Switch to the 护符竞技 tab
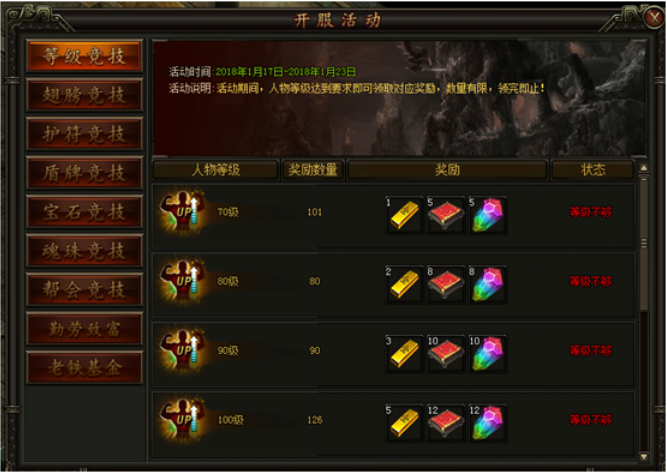The image size is (667, 473). pos(84,134)
